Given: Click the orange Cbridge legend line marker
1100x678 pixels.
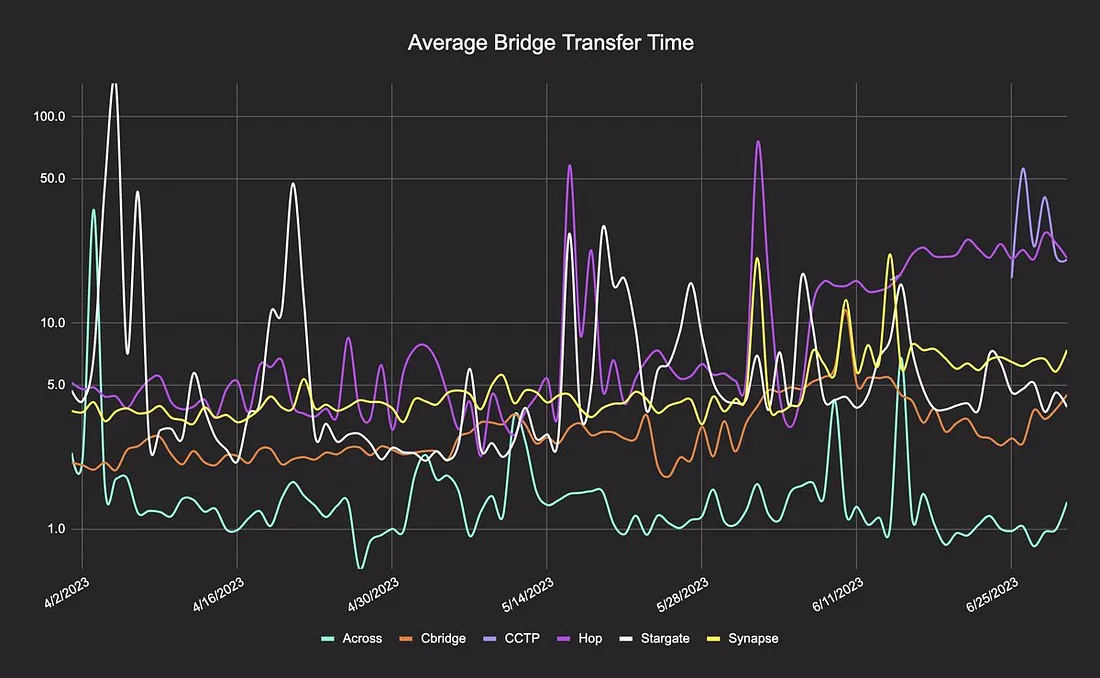Looking at the screenshot, I should tap(407, 638).
